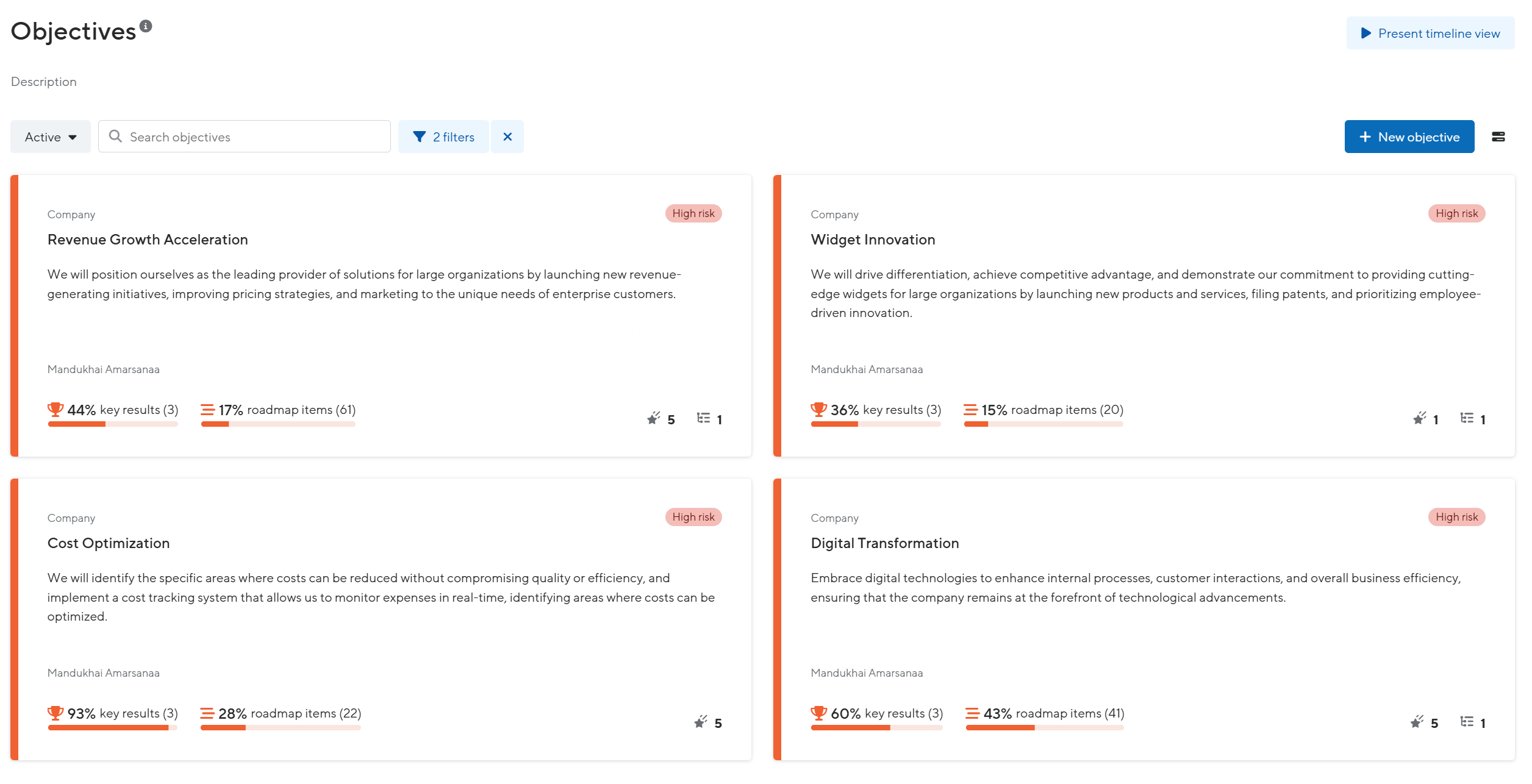
Task: Open Cost Optimization objective title
Action: point(109,543)
